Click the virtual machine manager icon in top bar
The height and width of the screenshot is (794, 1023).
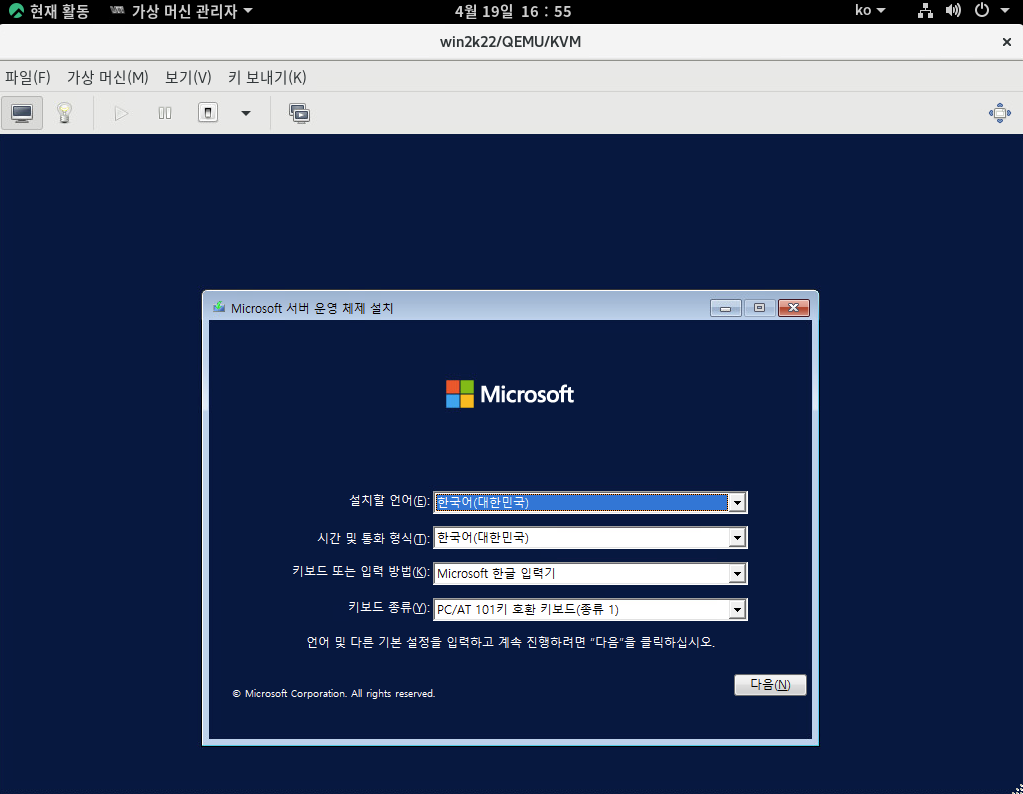[x=117, y=10]
